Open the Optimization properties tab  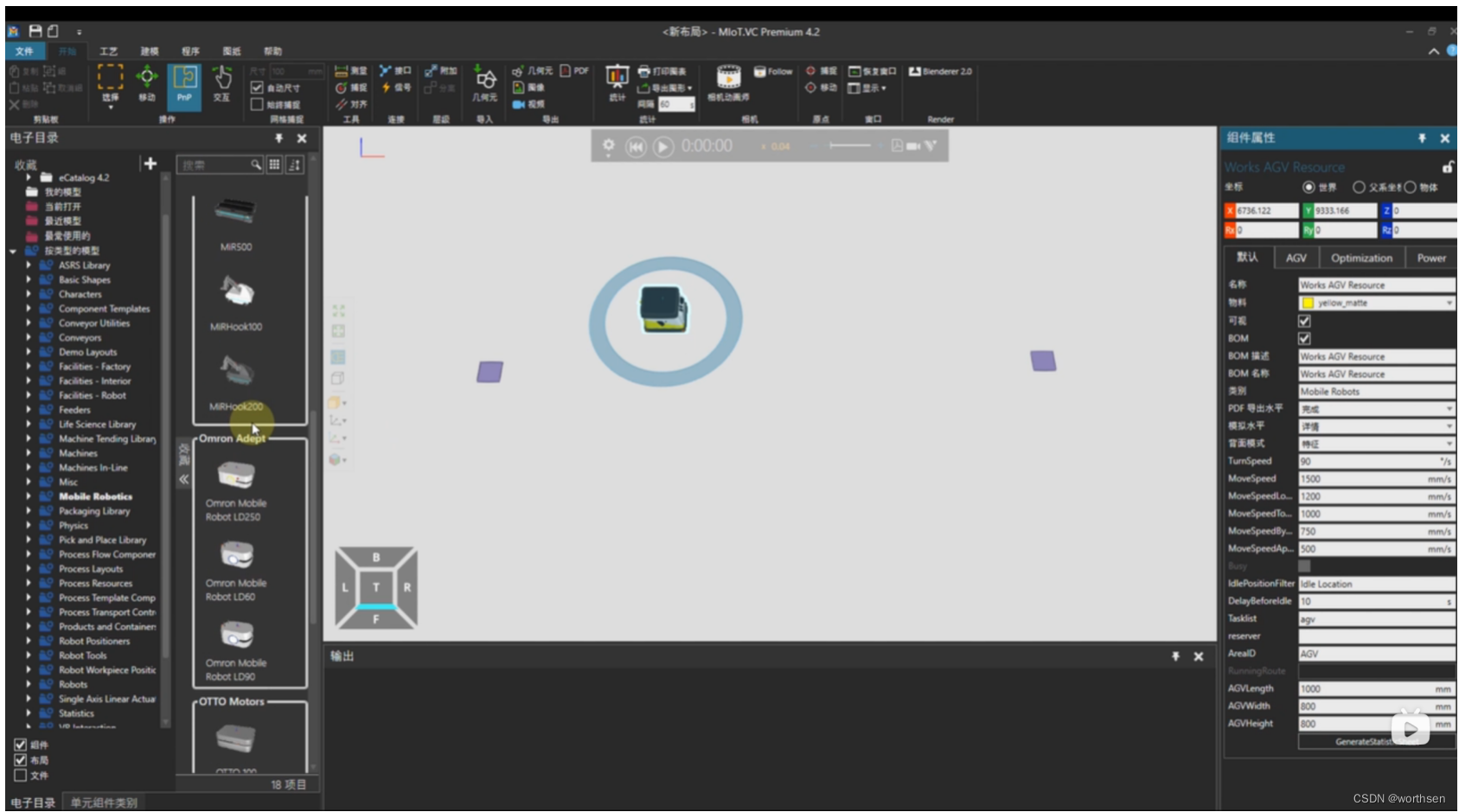click(x=1361, y=258)
